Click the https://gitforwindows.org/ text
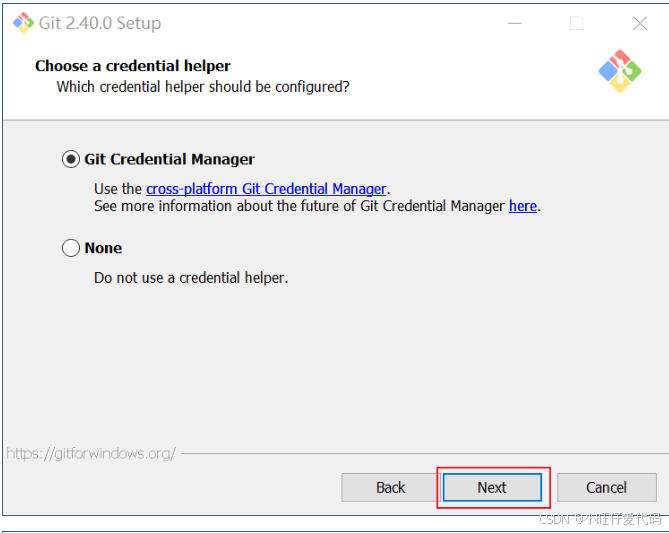 click(x=91, y=454)
